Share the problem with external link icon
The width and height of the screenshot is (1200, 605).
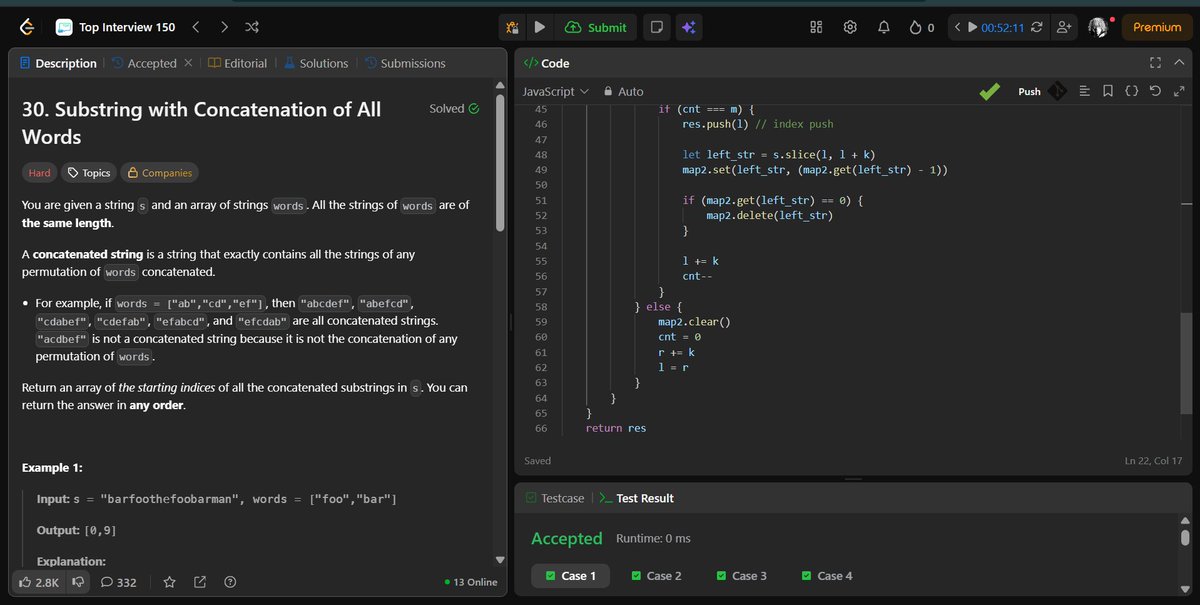(200, 582)
